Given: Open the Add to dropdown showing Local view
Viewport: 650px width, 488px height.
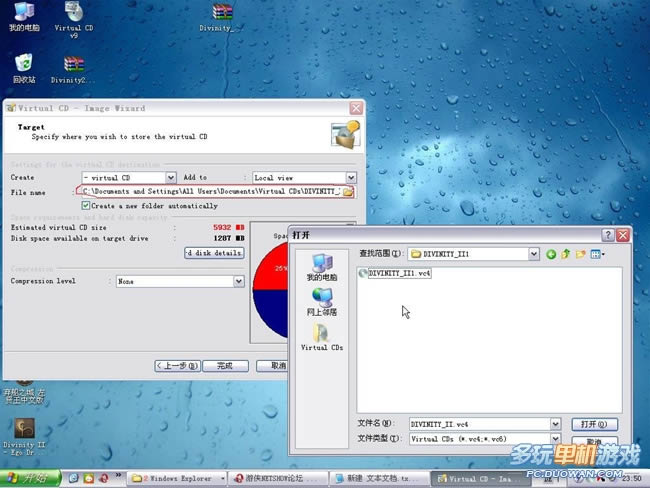Looking at the screenshot, I should point(351,178).
